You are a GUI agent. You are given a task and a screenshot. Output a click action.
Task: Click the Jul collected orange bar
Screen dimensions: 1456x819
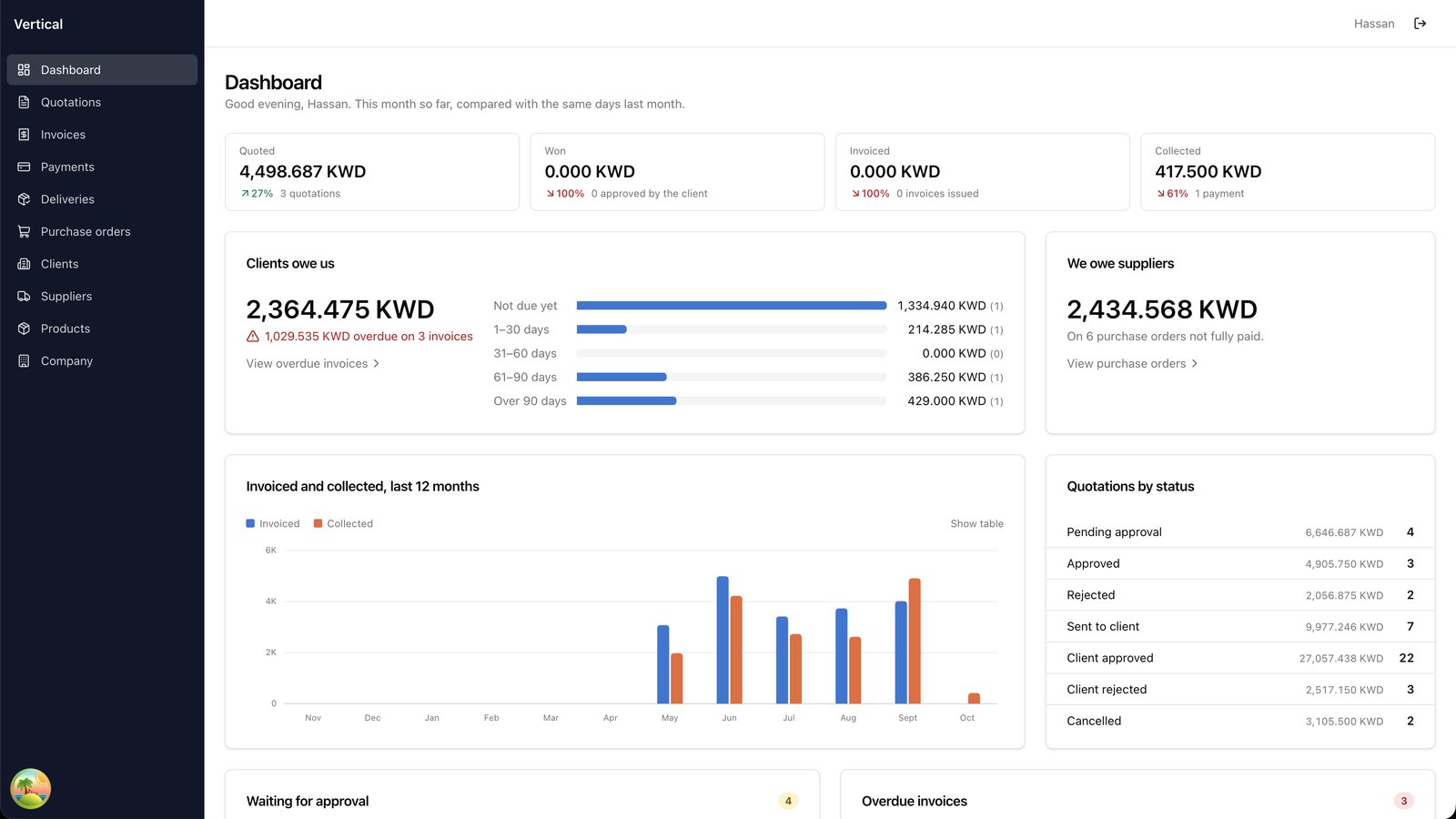[796, 669]
